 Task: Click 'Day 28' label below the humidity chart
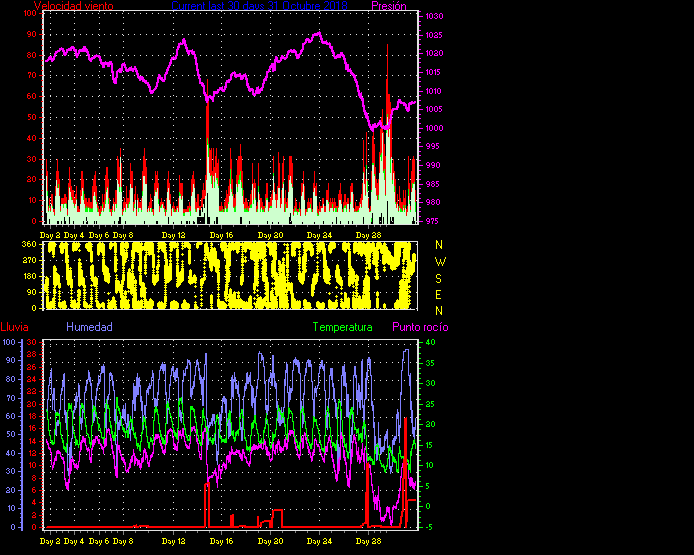click(368, 541)
